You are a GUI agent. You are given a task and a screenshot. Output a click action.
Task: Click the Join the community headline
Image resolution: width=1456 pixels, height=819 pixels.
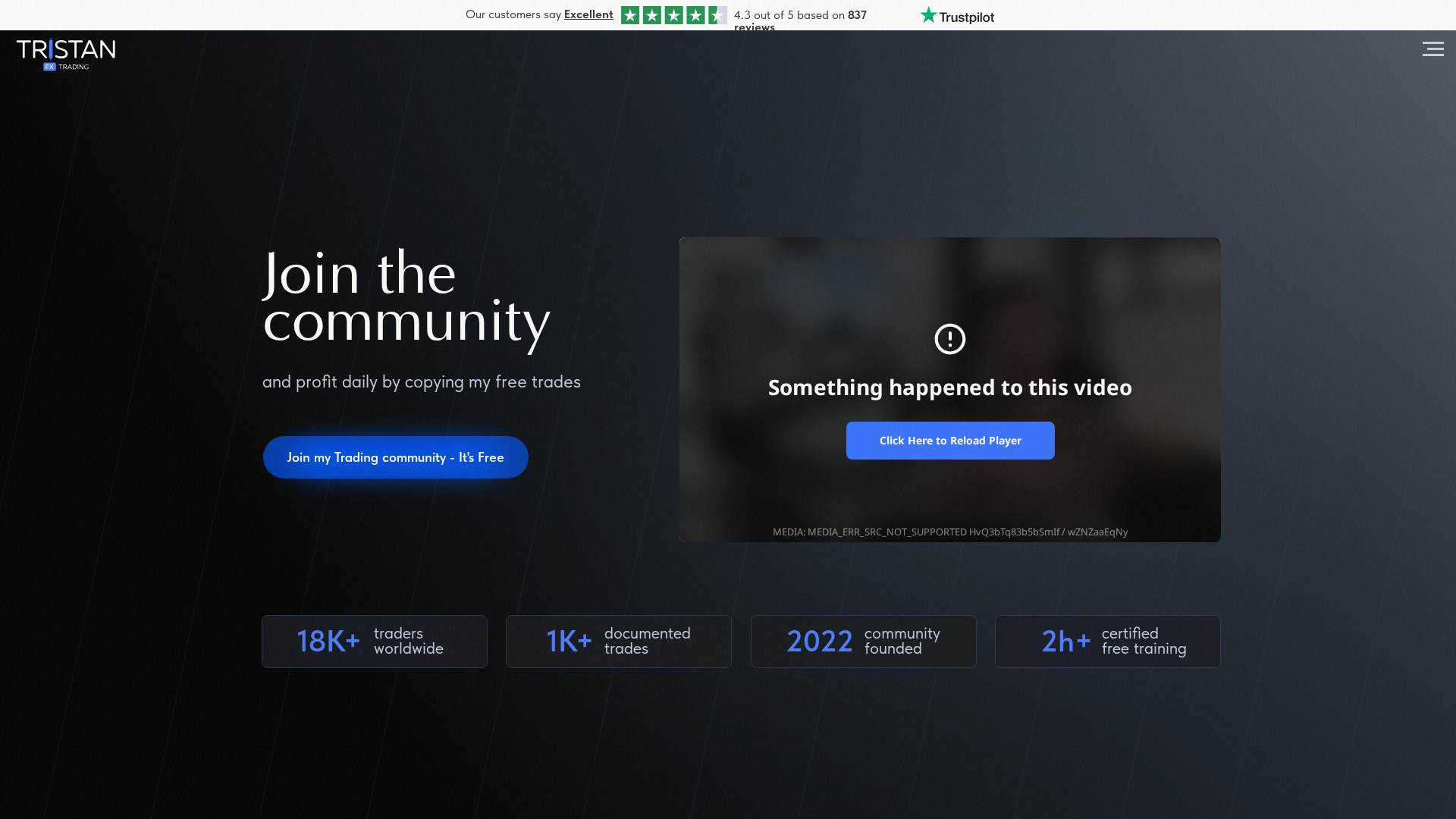[x=407, y=296]
